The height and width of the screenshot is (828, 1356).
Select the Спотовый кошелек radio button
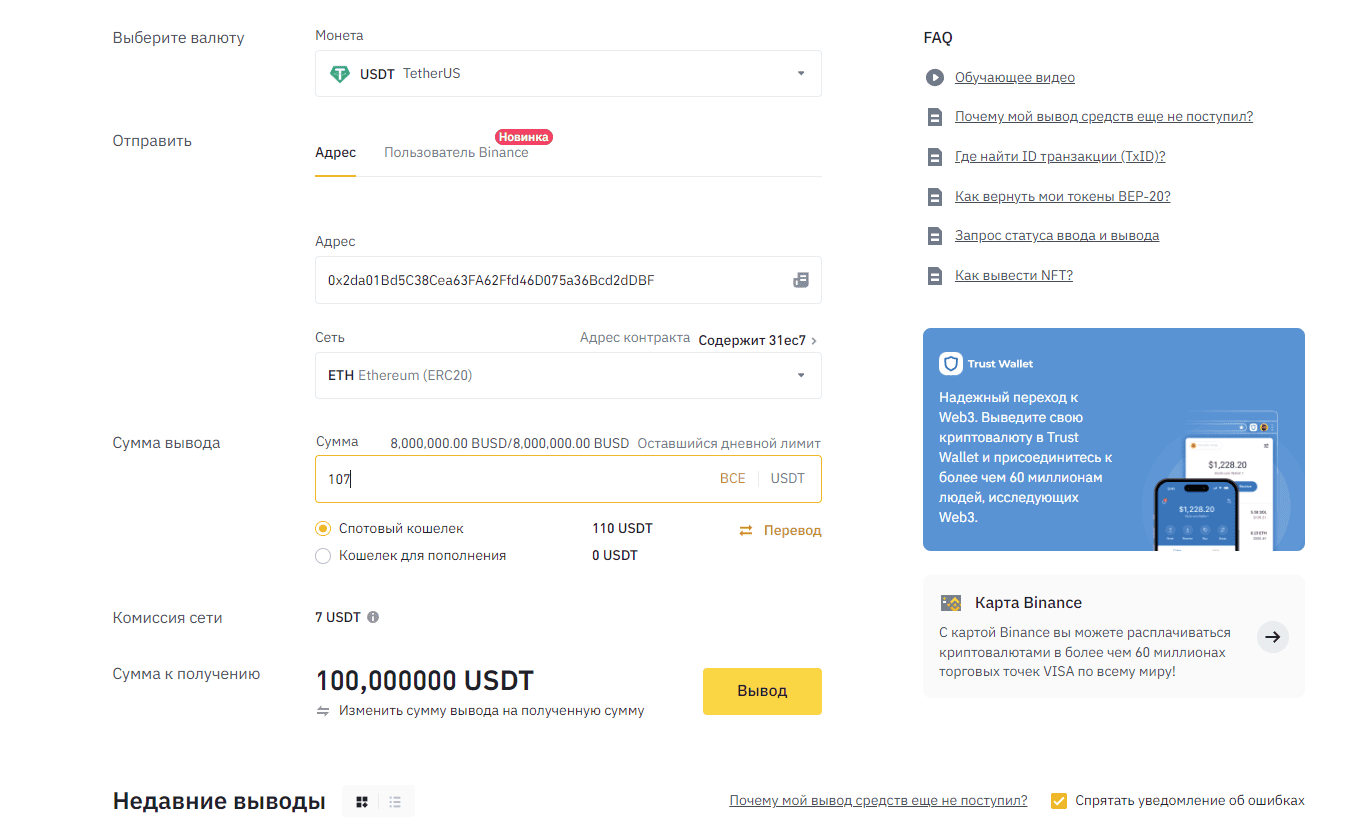click(323, 528)
